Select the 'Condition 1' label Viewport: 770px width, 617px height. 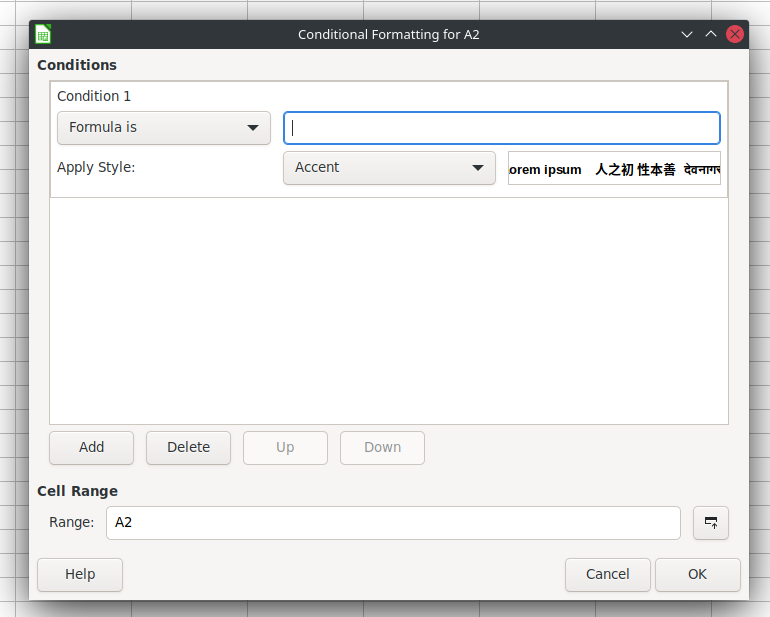94,96
